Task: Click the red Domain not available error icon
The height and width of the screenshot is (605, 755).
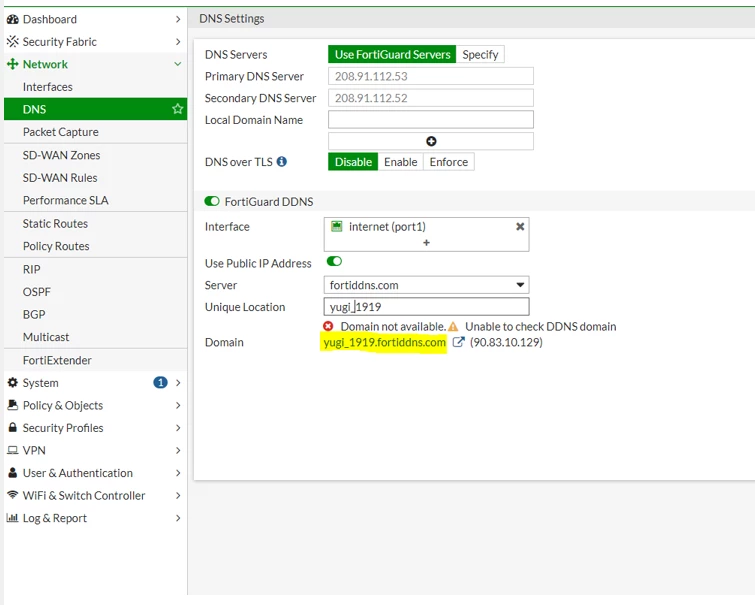Action: click(328, 327)
